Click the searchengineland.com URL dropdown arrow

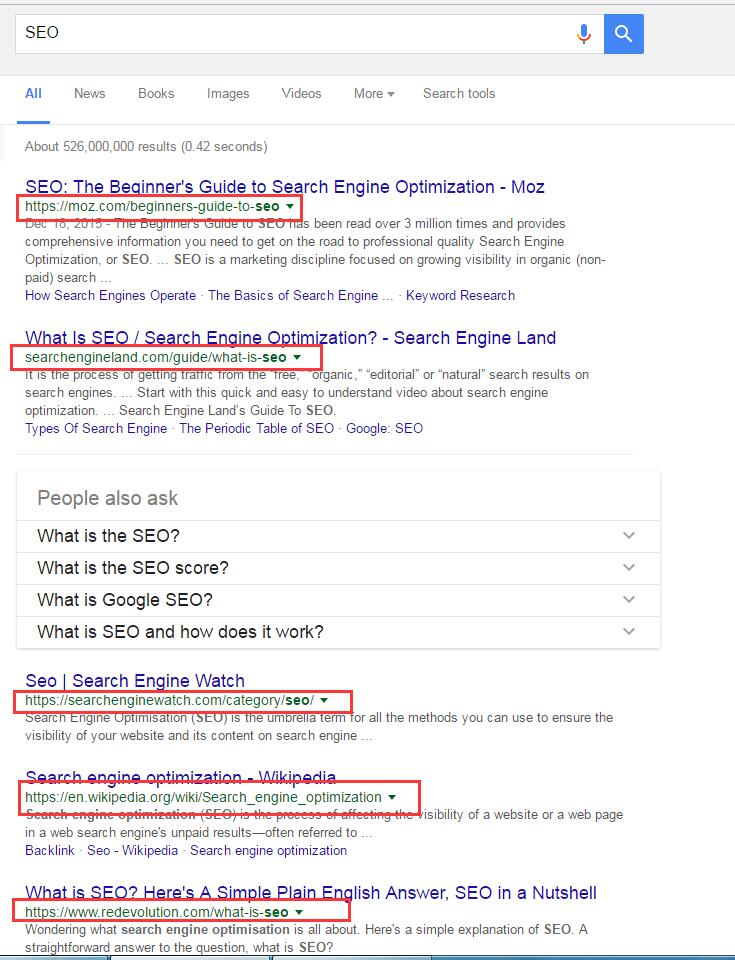pos(297,358)
